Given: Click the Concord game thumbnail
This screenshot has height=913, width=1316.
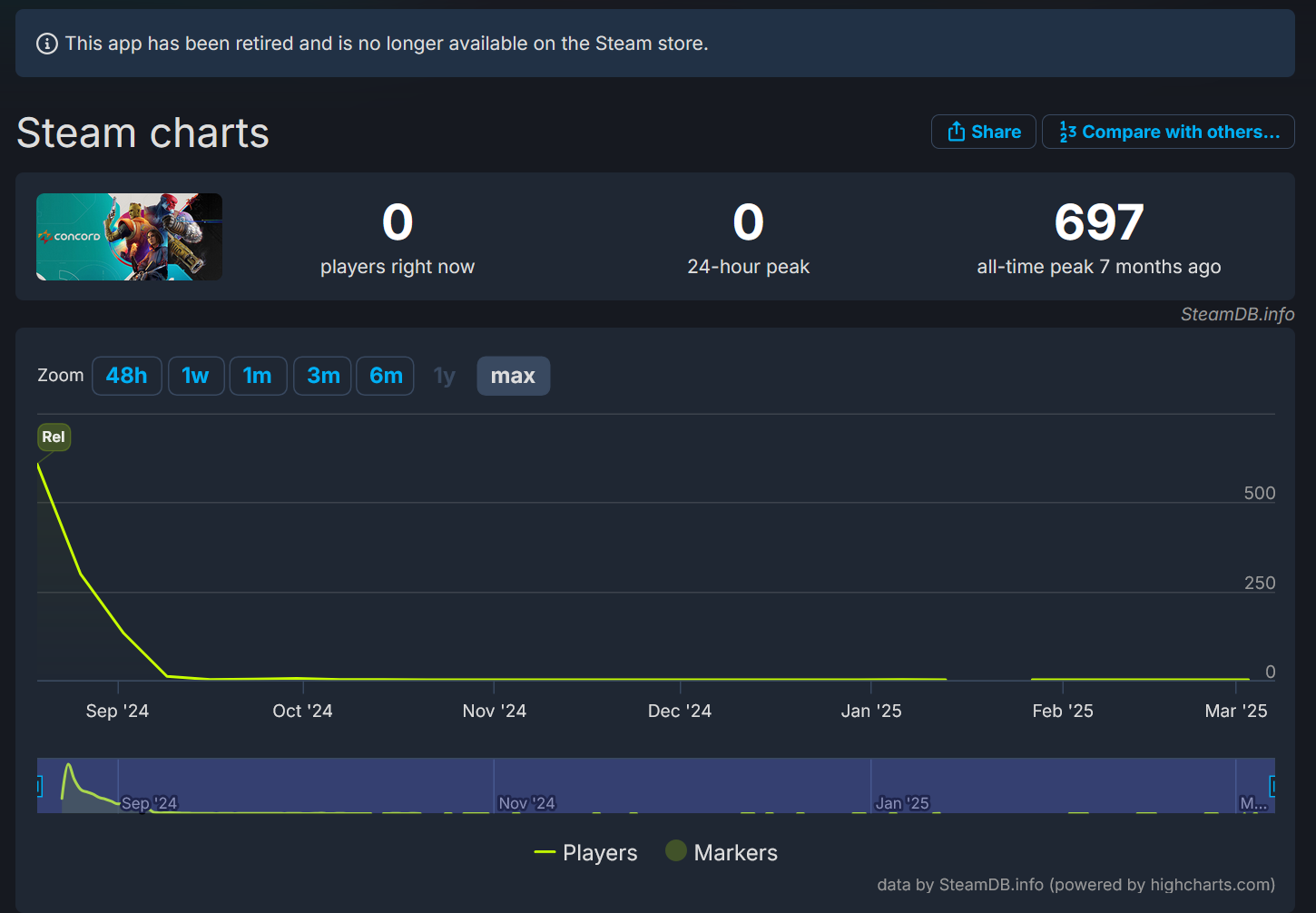Looking at the screenshot, I should (x=129, y=237).
